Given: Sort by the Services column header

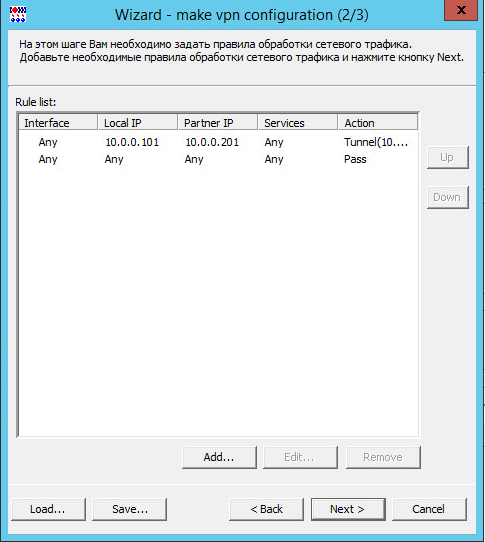Looking at the screenshot, I should 298,123.
